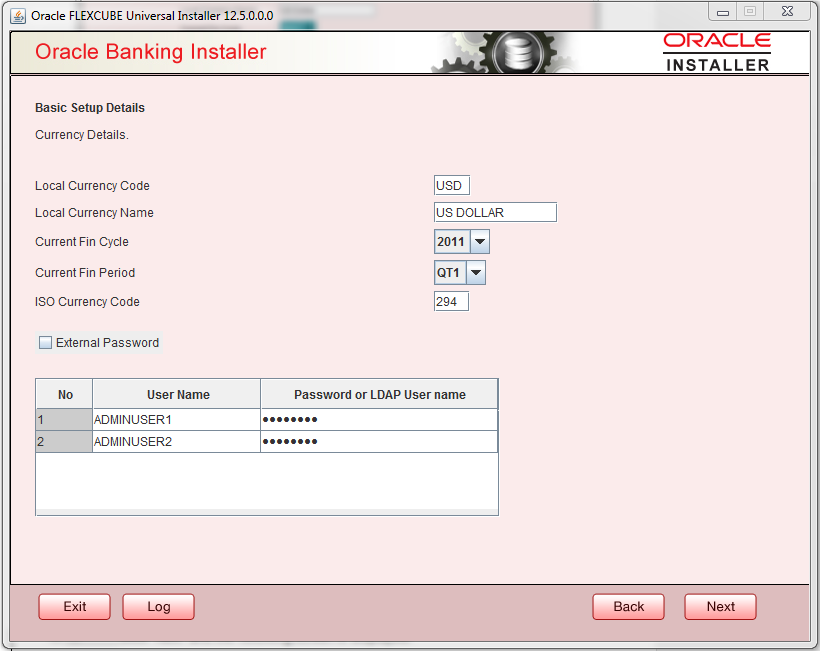Click the Local Currency Code field showing USD
The image size is (820, 651).
tap(451, 184)
